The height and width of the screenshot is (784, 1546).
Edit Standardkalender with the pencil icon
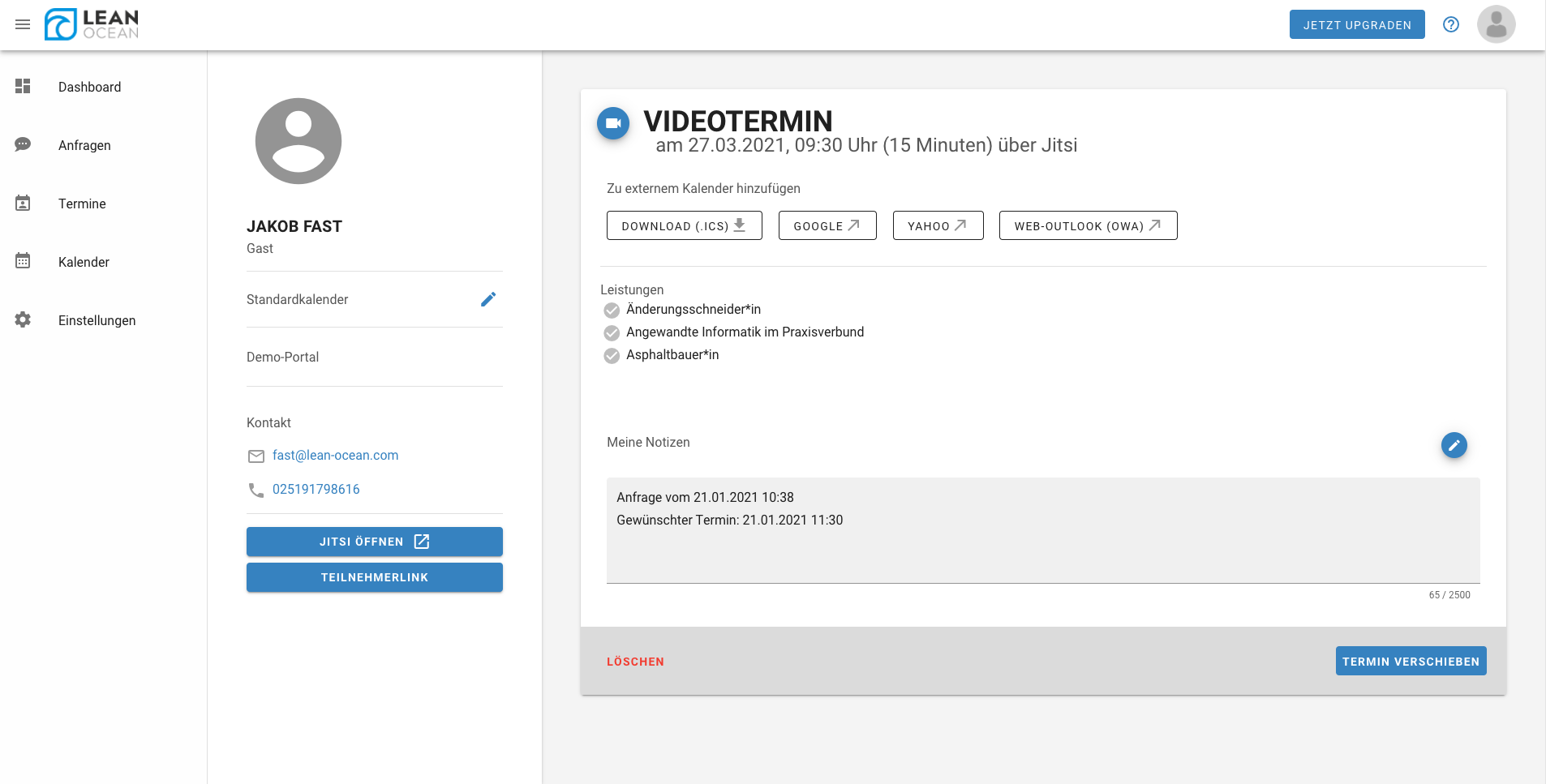click(x=487, y=299)
